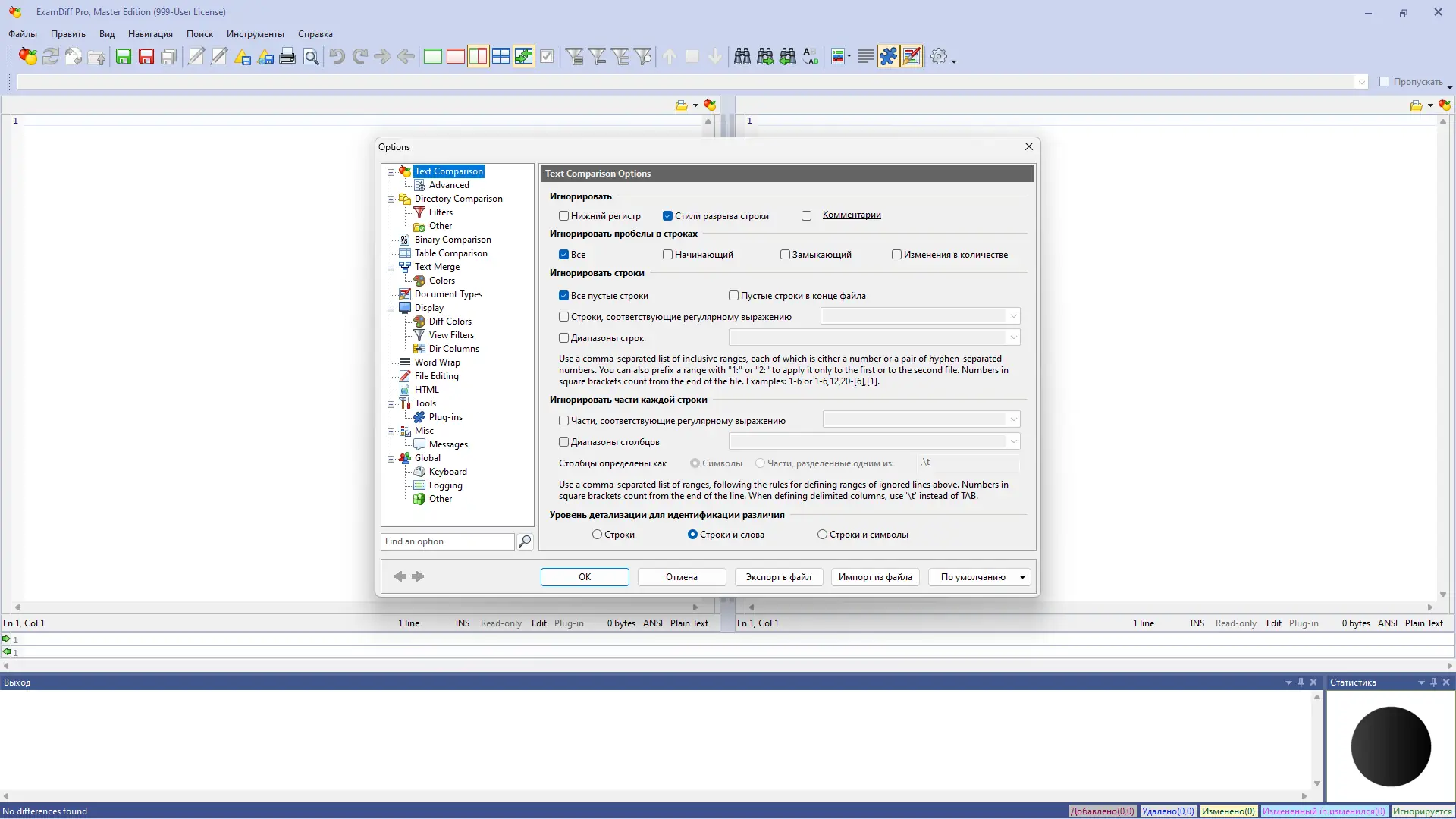The height and width of the screenshot is (819, 1456).
Task: Toggle the Plug-ins puzzle toolbar icon
Action: tap(888, 56)
